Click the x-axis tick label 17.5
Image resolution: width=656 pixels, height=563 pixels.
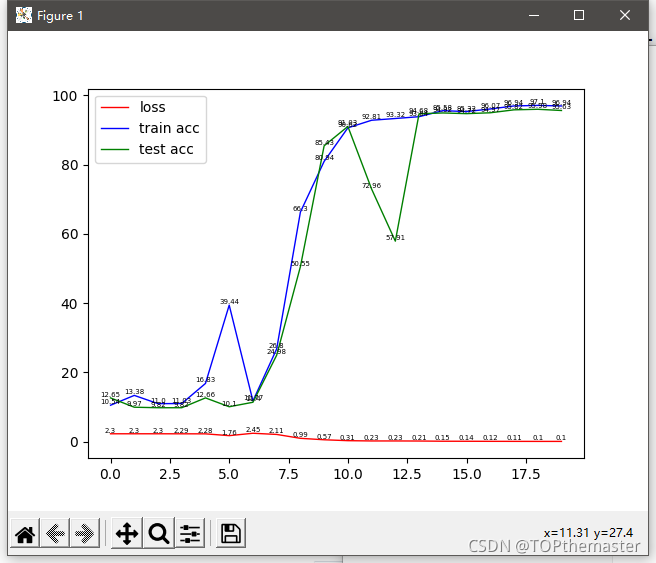tap(526, 474)
